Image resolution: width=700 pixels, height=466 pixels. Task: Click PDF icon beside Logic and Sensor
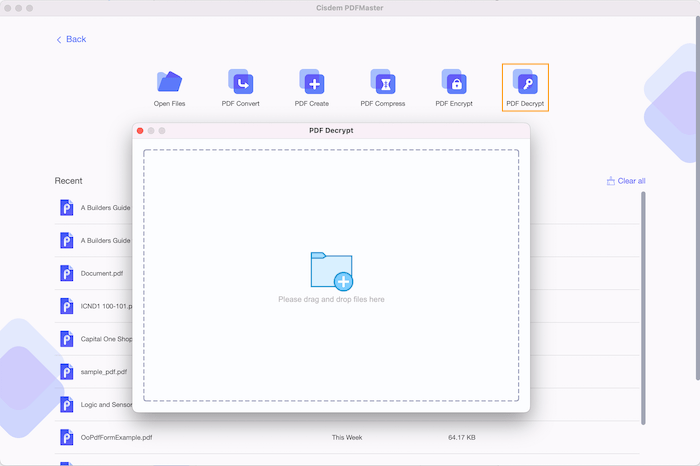tap(67, 404)
